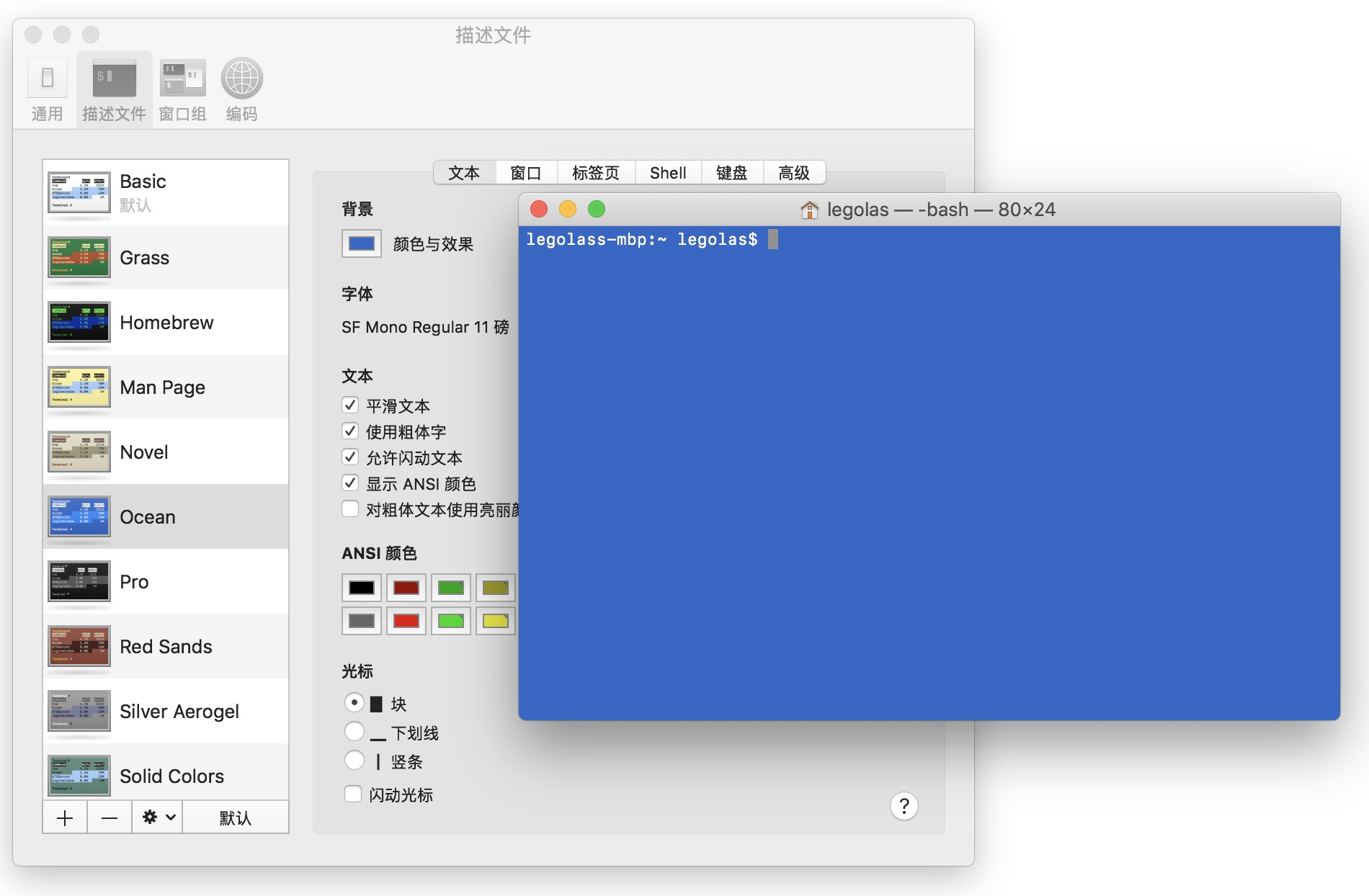
Task: Click the help question mark icon
Action: pyautogui.click(x=905, y=807)
